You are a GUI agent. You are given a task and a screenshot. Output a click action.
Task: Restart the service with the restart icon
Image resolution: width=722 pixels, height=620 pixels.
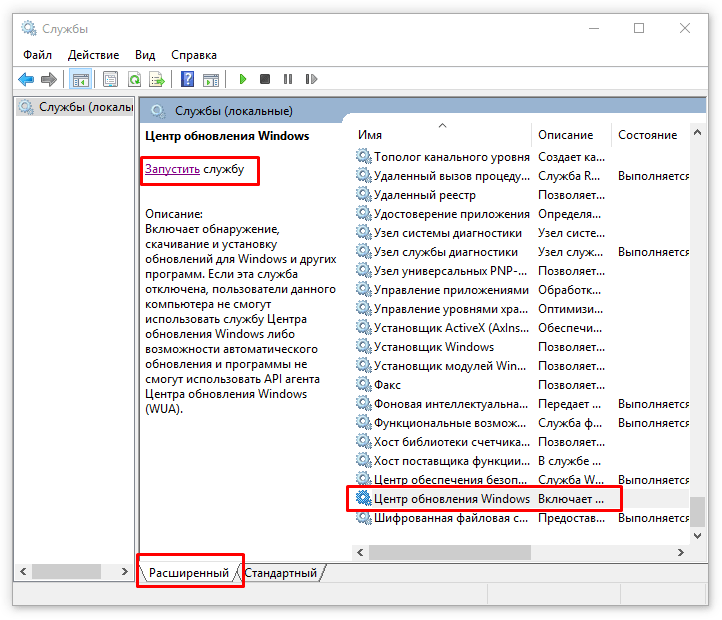pyautogui.click(x=311, y=79)
